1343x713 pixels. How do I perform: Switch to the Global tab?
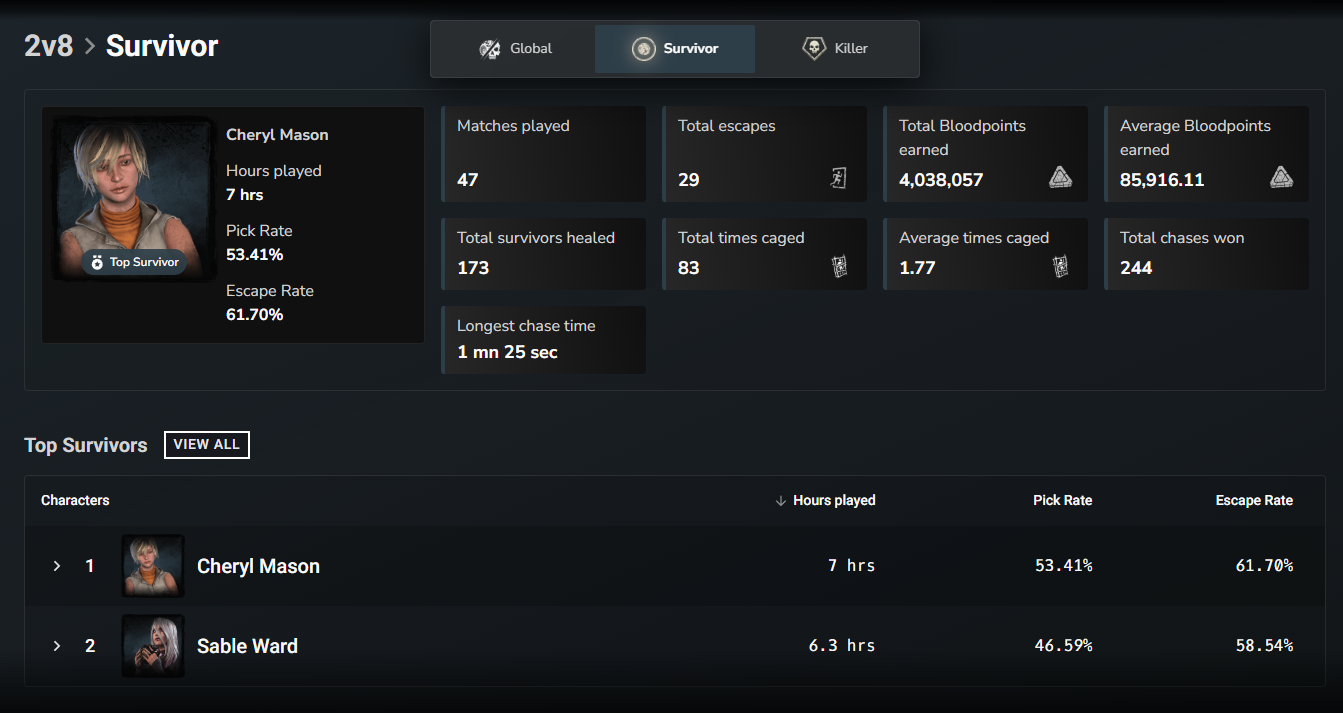(x=515, y=49)
